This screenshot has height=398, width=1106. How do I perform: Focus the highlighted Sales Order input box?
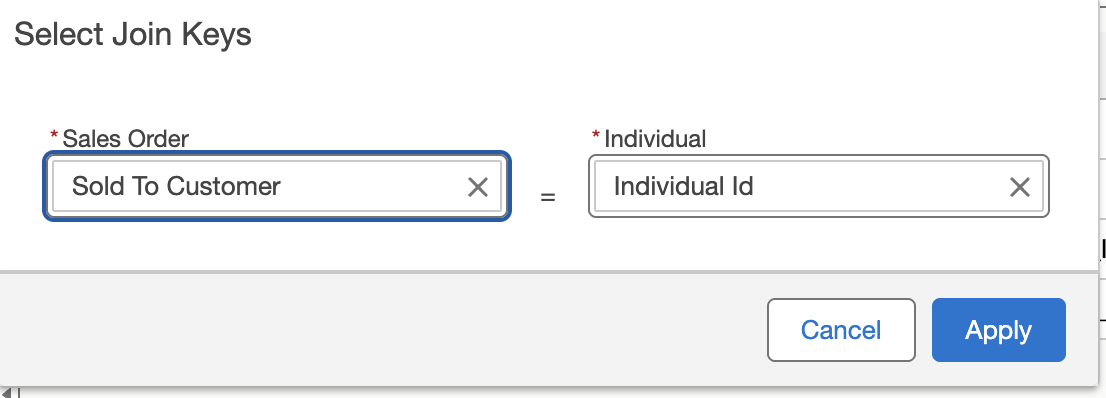pyautogui.click(x=276, y=186)
